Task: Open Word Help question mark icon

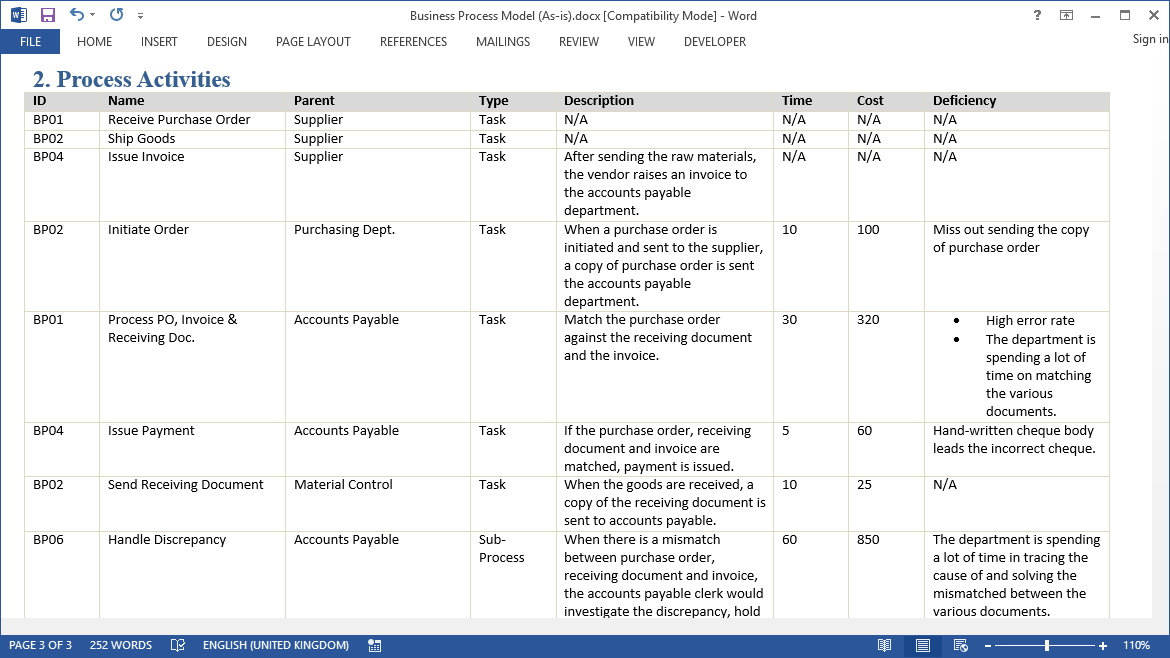Action: pyautogui.click(x=1037, y=15)
